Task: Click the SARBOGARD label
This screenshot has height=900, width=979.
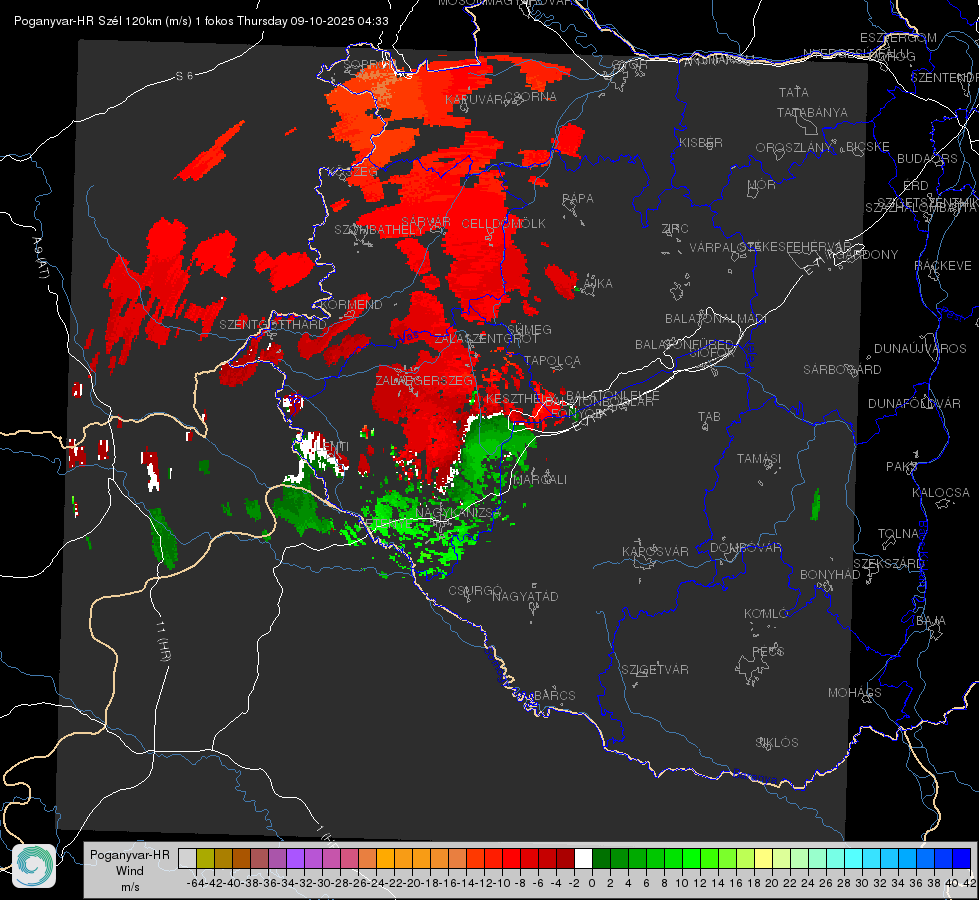Action: pos(842,370)
